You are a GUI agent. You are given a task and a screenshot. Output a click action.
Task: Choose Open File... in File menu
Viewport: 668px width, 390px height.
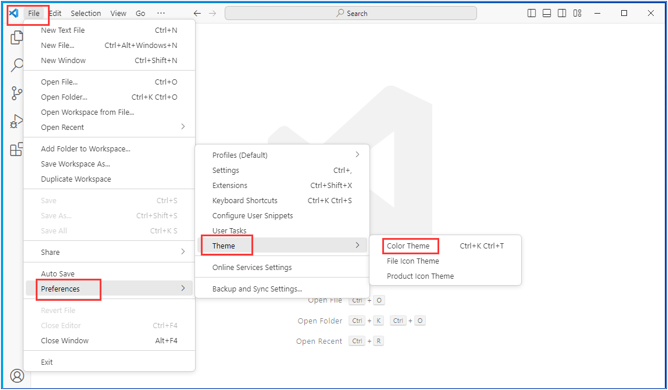(109, 82)
